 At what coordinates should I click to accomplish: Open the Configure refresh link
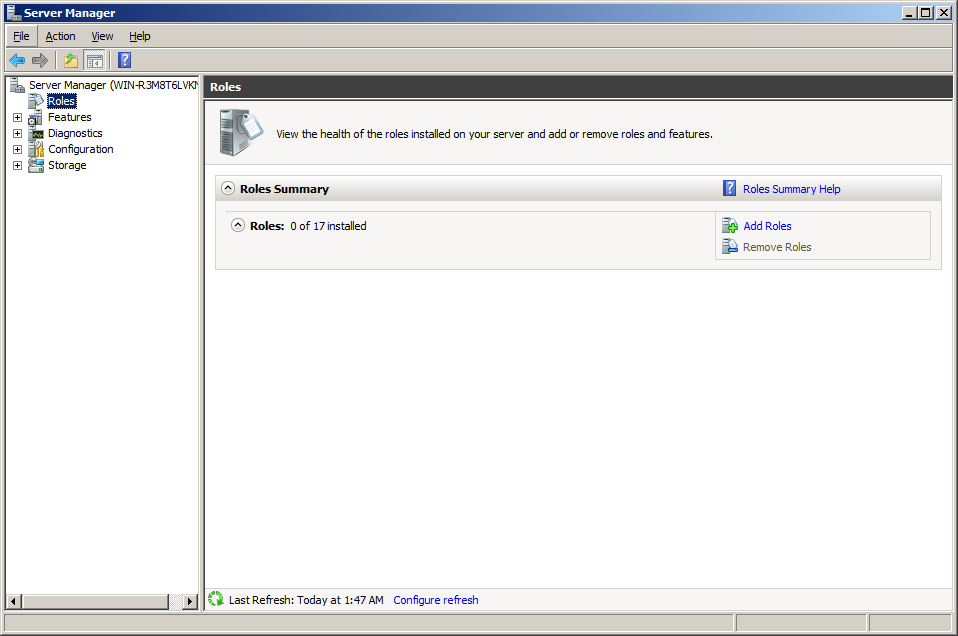pos(436,600)
